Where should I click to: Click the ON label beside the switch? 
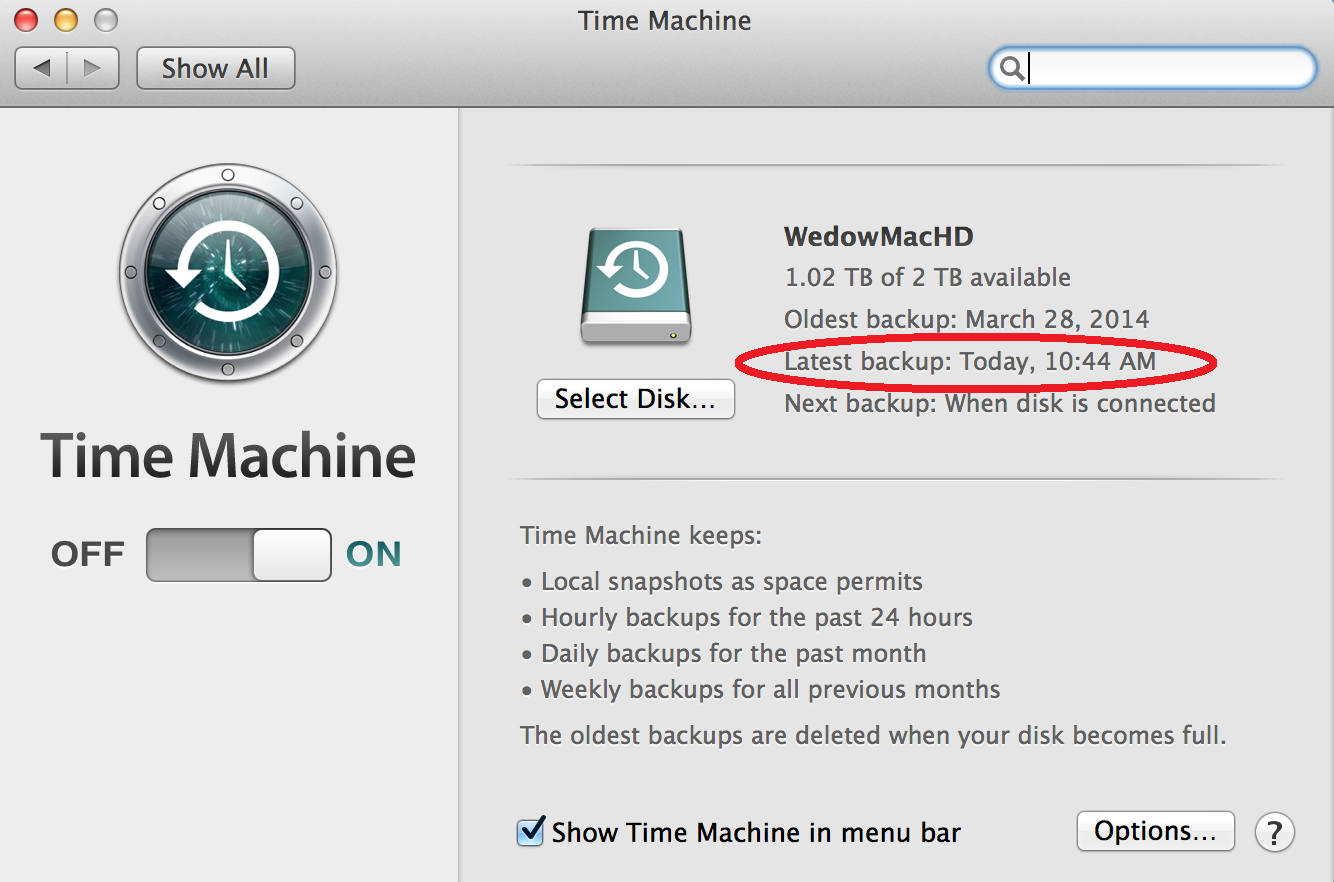373,555
